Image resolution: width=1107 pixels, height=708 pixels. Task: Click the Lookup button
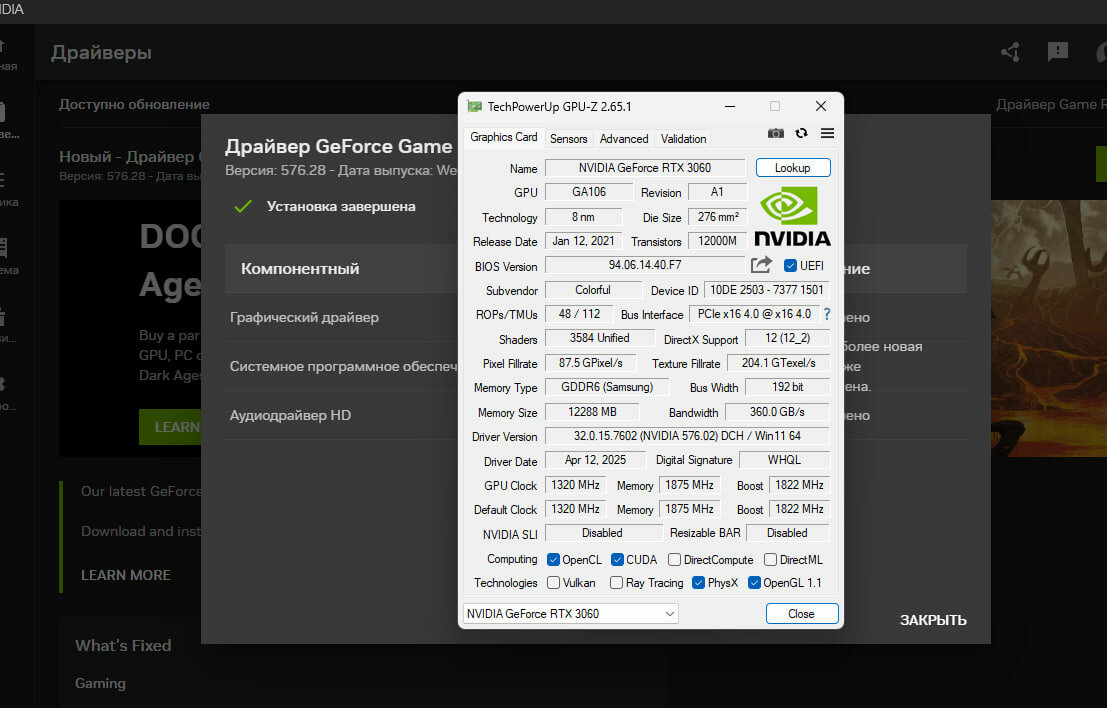[x=793, y=167]
